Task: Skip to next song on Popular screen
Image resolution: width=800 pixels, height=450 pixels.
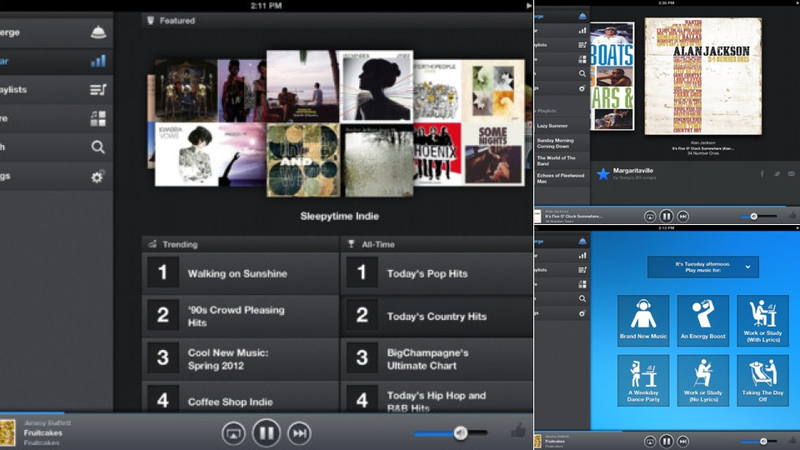Action: tap(299, 433)
